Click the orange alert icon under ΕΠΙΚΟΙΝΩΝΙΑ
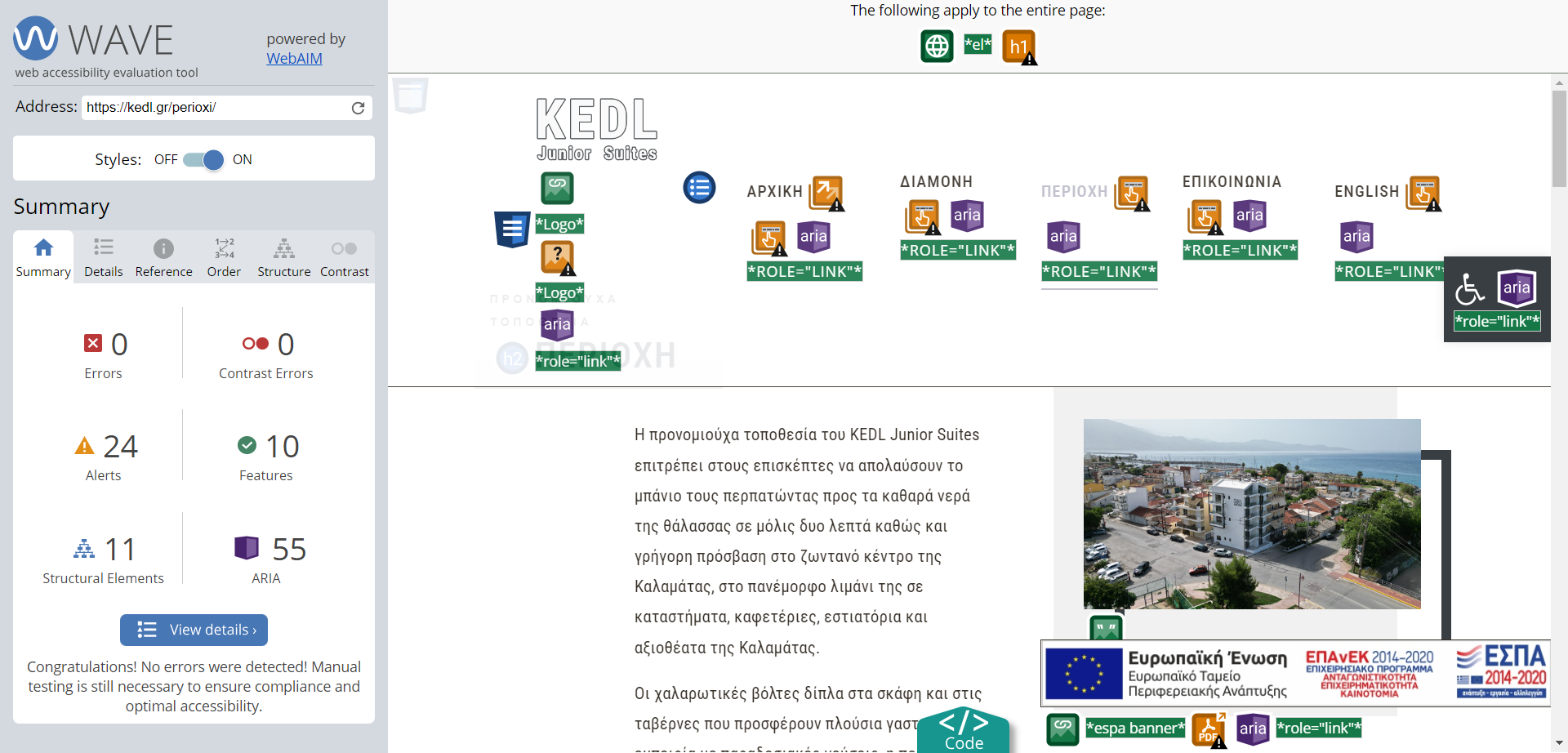The image size is (1568, 753). [1205, 216]
